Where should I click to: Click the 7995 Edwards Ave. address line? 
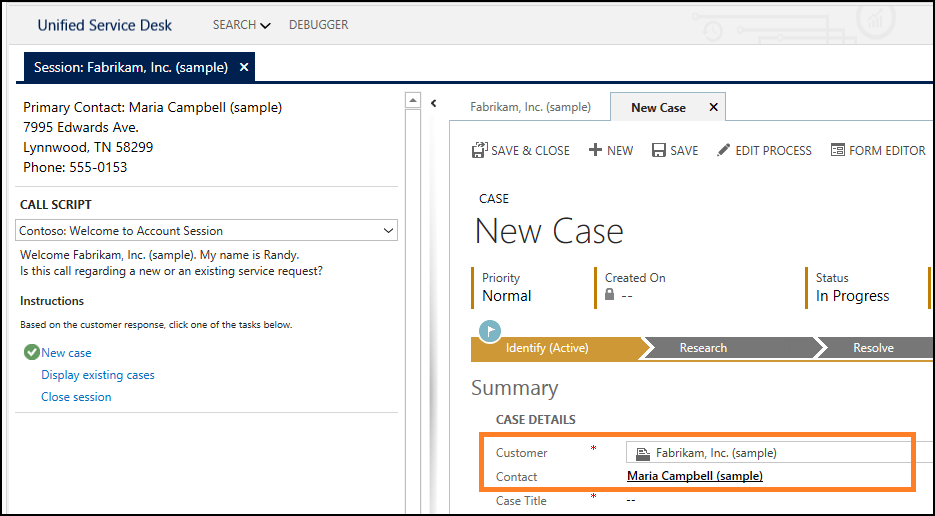click(81, 128)
